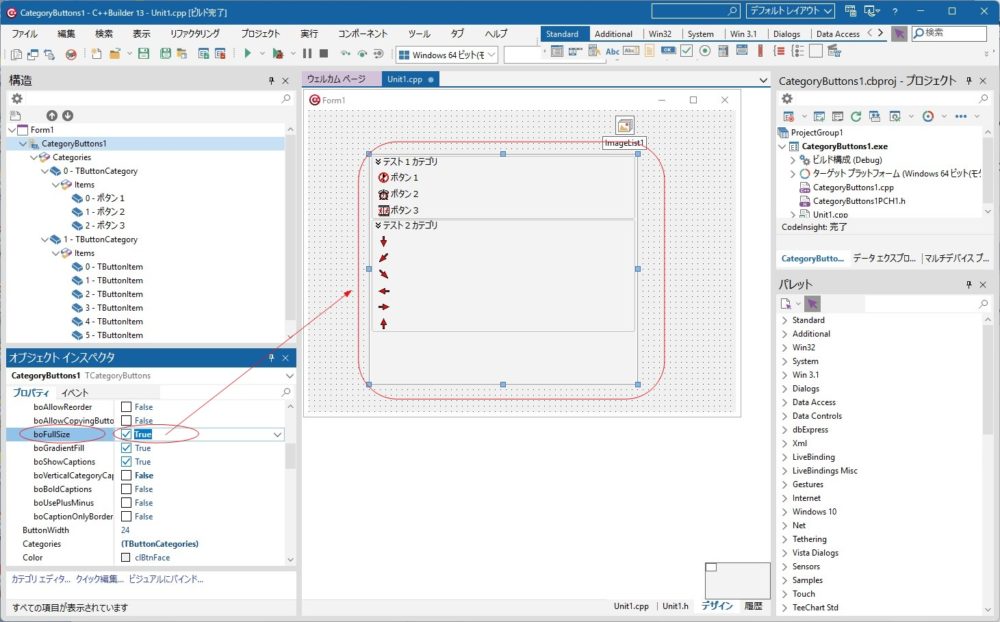Click the Stop square button in toolbar
This screenshot has height=622, width=1000.
pos(323,54)
